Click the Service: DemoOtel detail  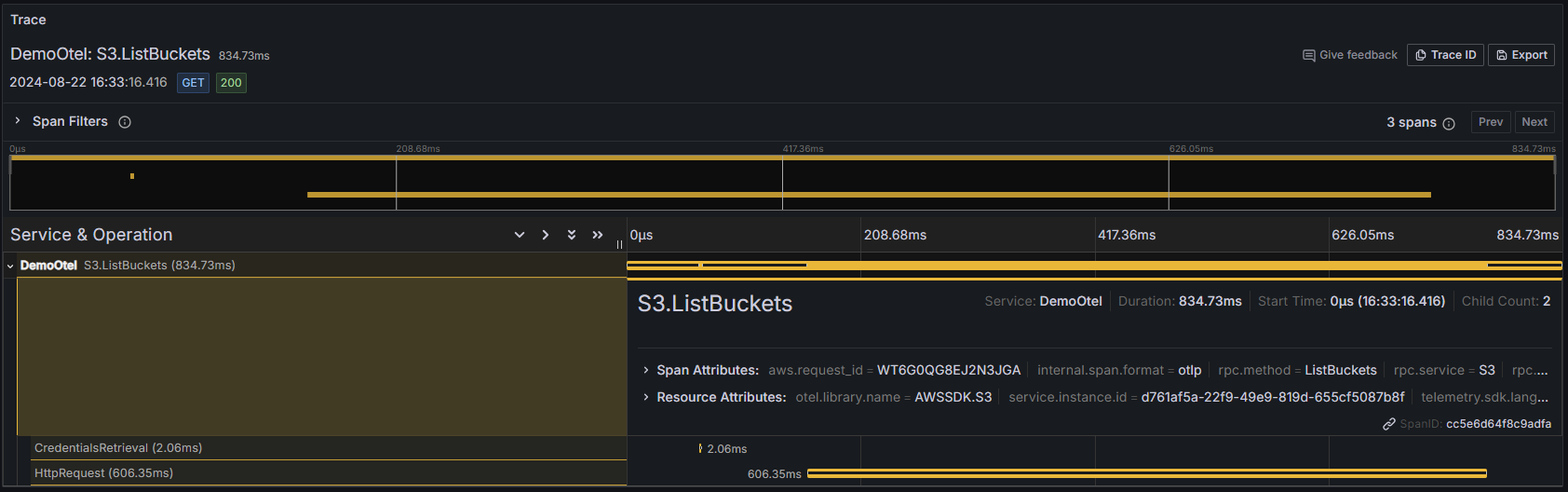[x=1043, y=301]
